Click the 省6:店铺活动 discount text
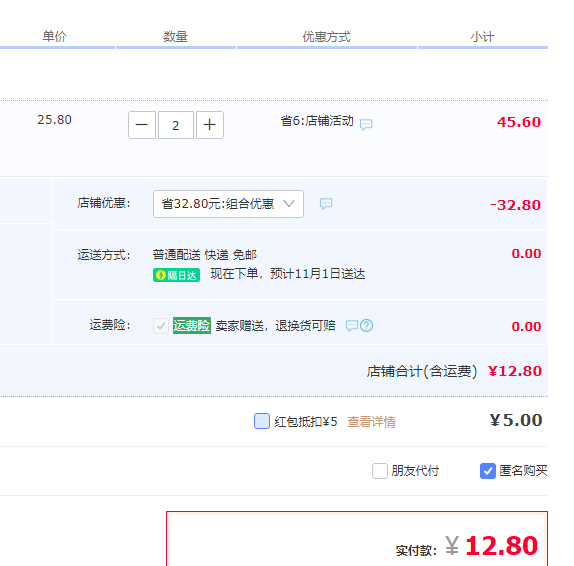574x566 pixels. pyautogui.click(x=317, y=121)
